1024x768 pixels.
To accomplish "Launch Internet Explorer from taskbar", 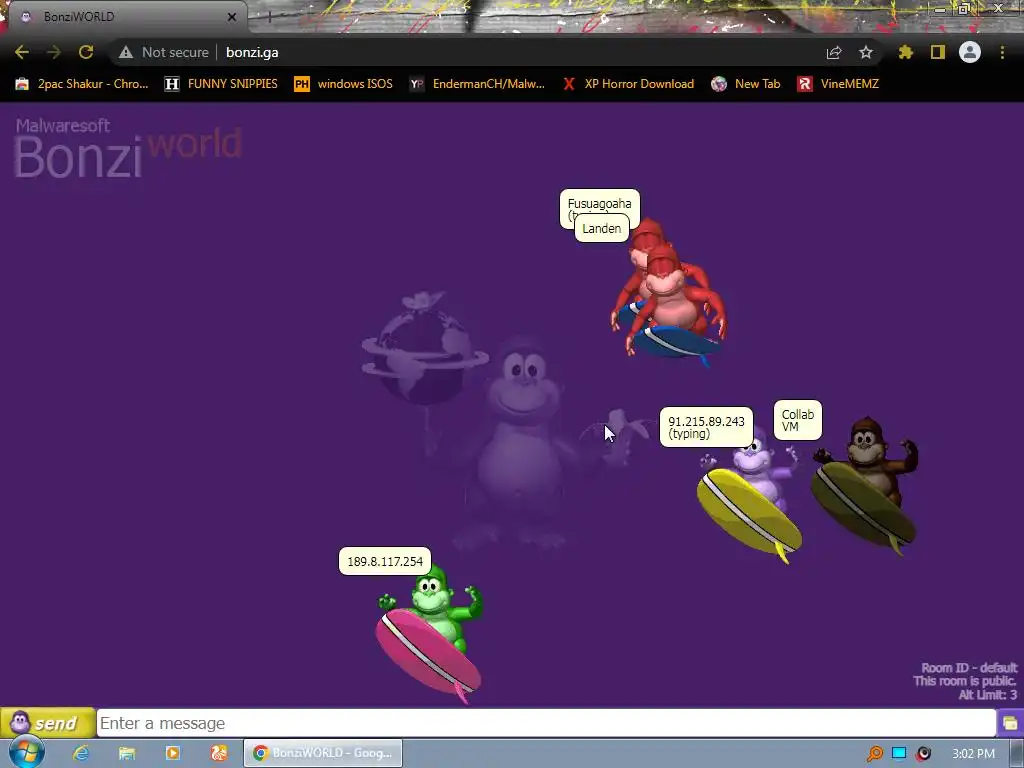I will [81, 753].
